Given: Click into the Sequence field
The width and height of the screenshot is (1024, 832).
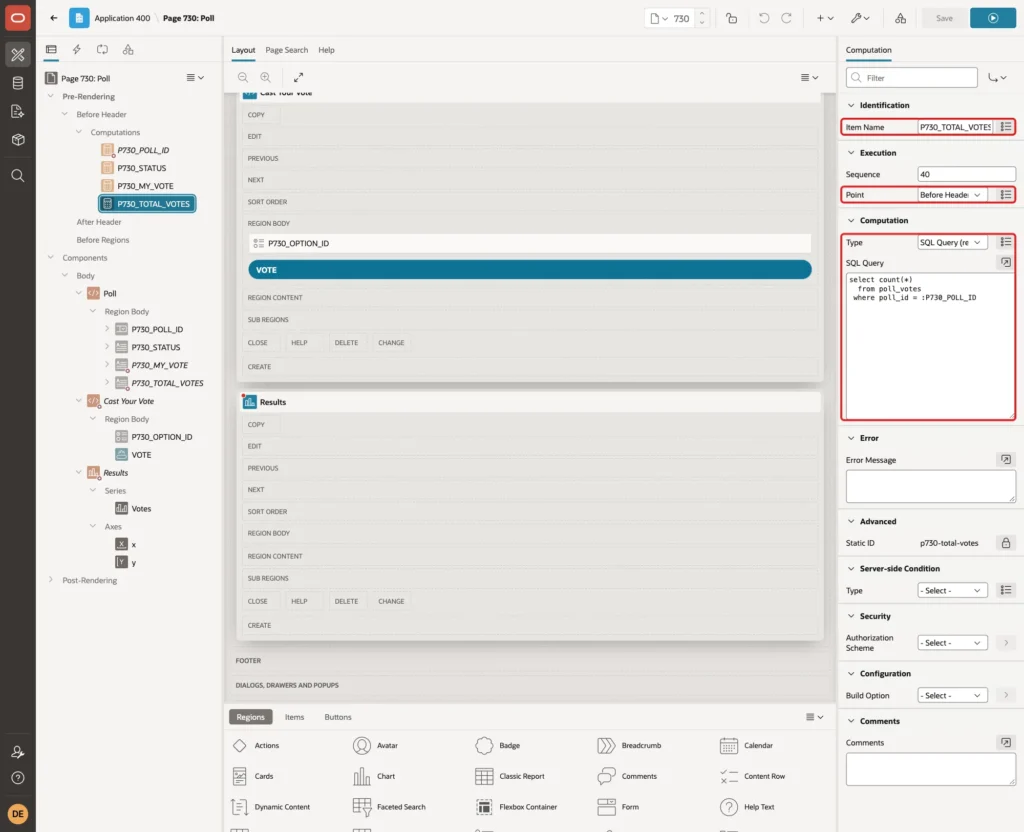Looking at the screenshot, I should pos(967,174).
